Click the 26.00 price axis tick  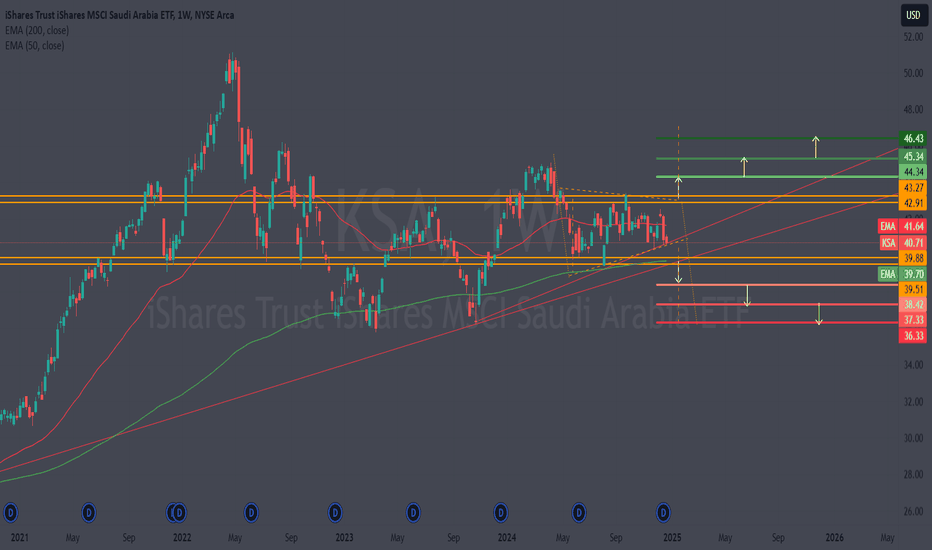pos(913,511)
